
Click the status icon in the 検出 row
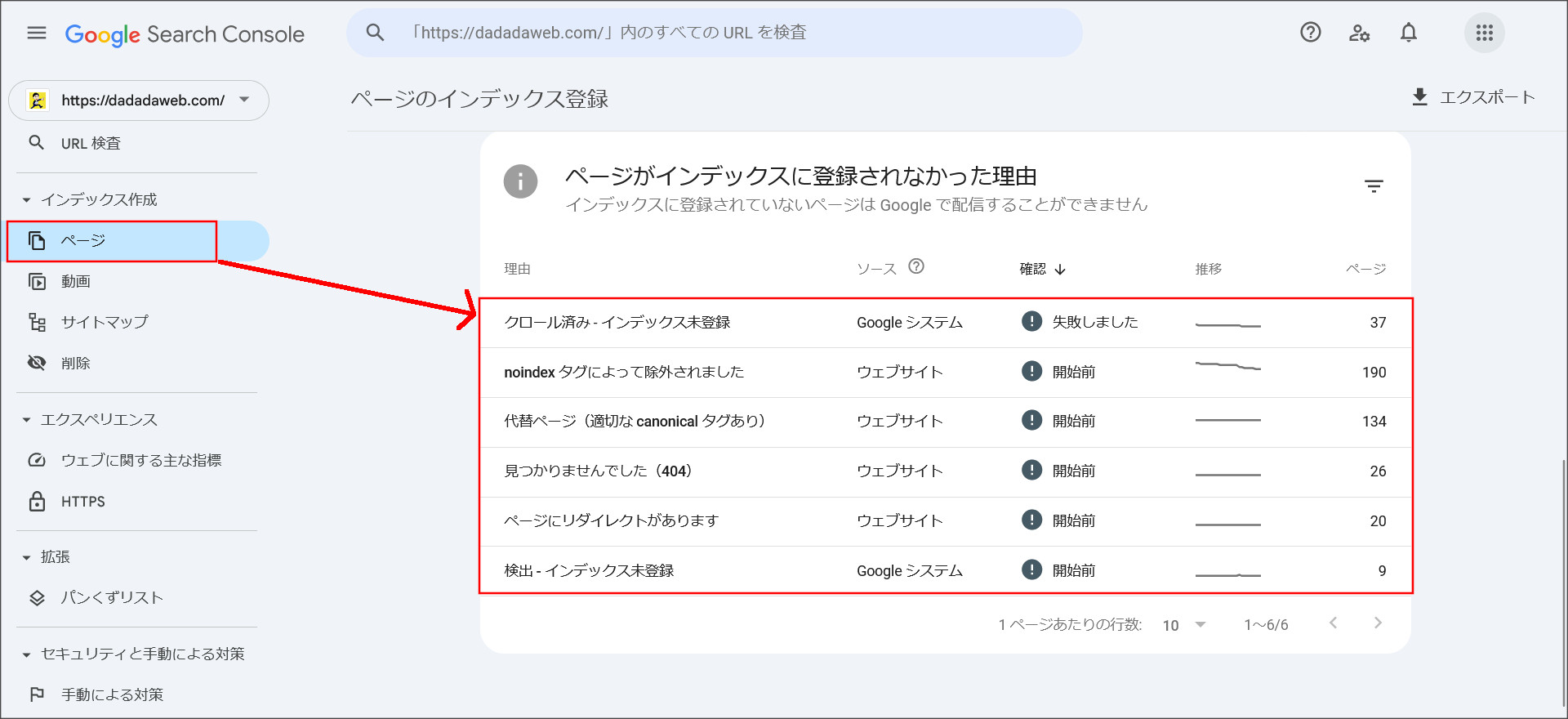click(1031, 569)
